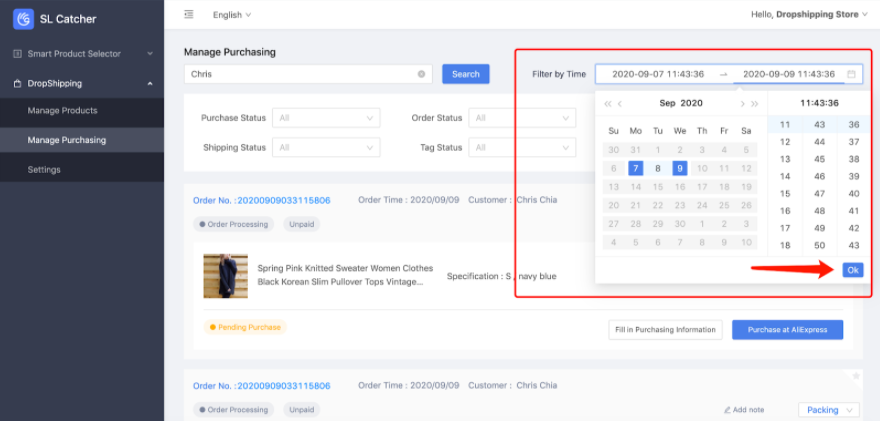Click the Search button
The height and width of the screenshot is (421, 880).
(466, 74)
